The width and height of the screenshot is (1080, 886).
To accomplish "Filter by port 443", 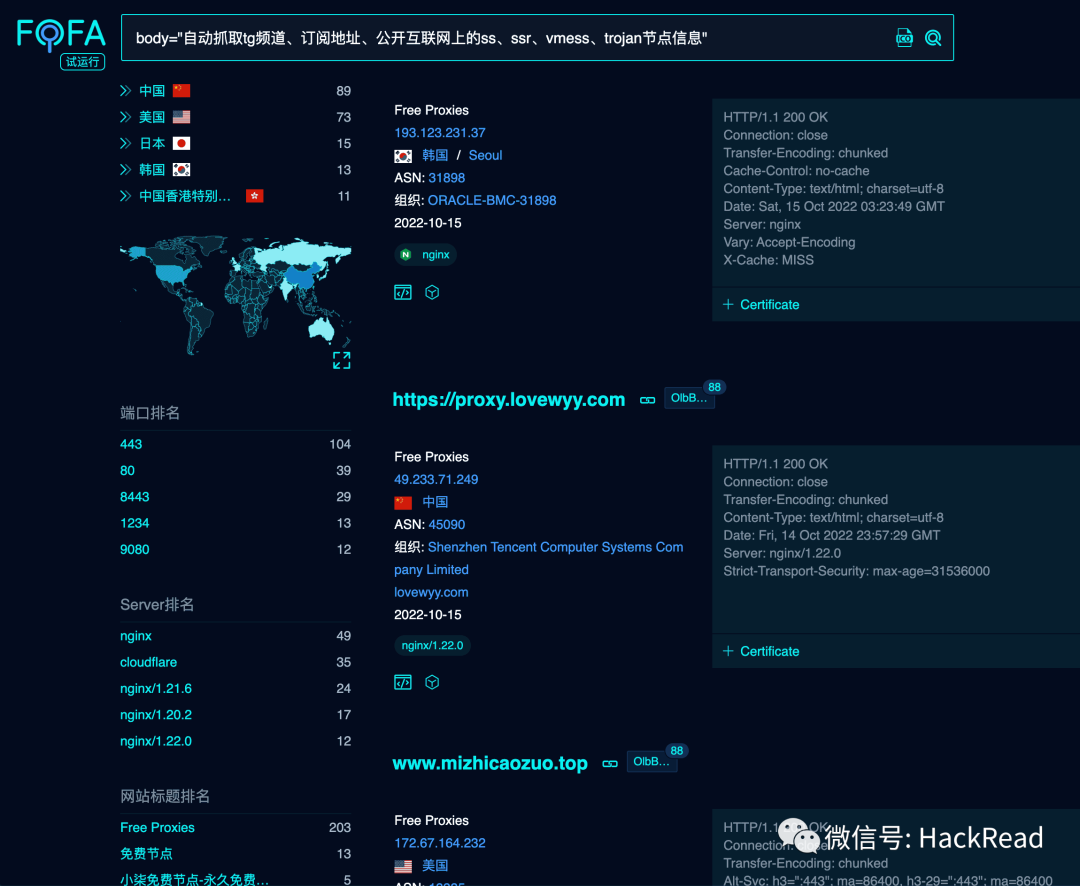I will (131, 444).
